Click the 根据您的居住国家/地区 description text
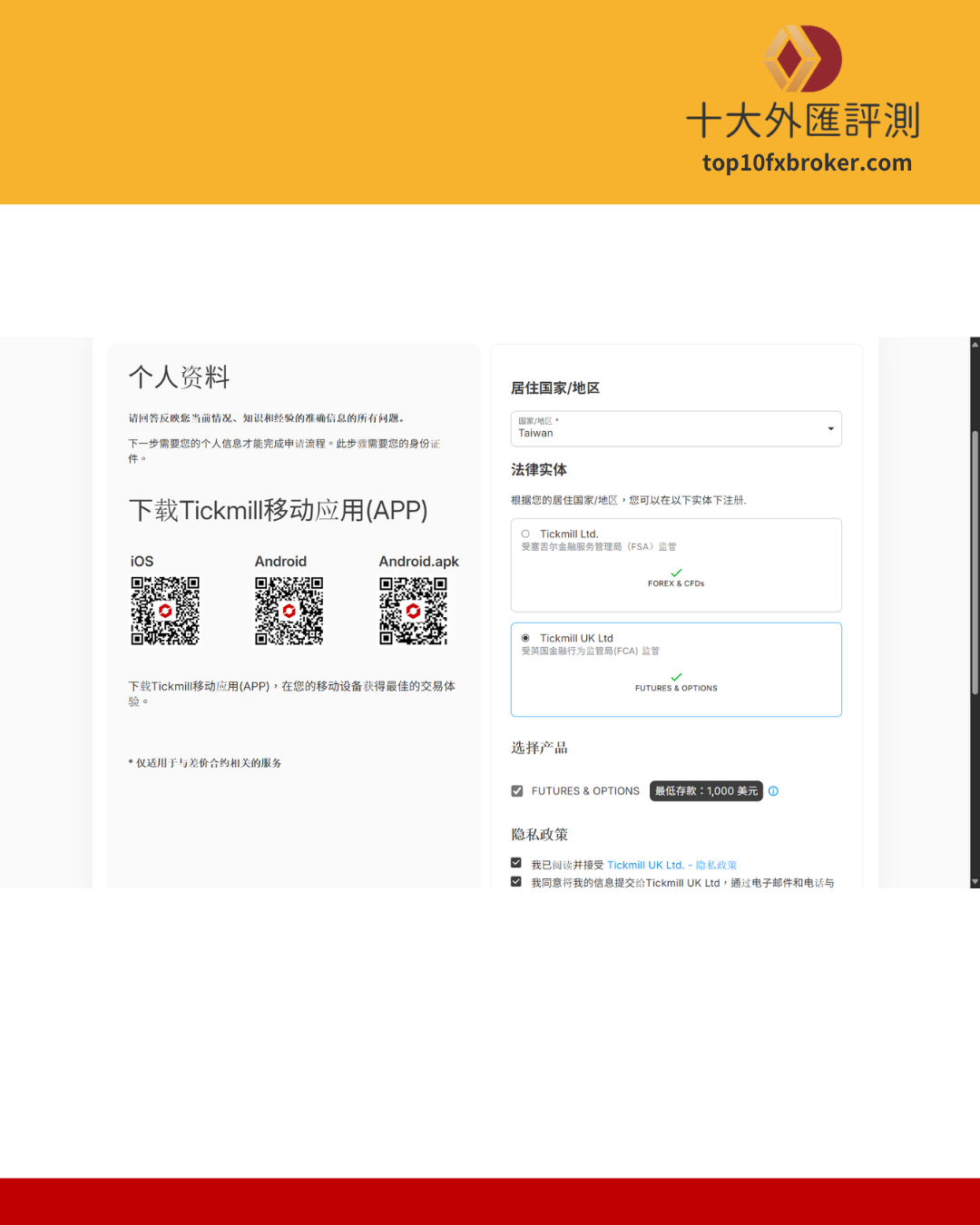This screenshot has width=980, height=1225. point(629,500)
